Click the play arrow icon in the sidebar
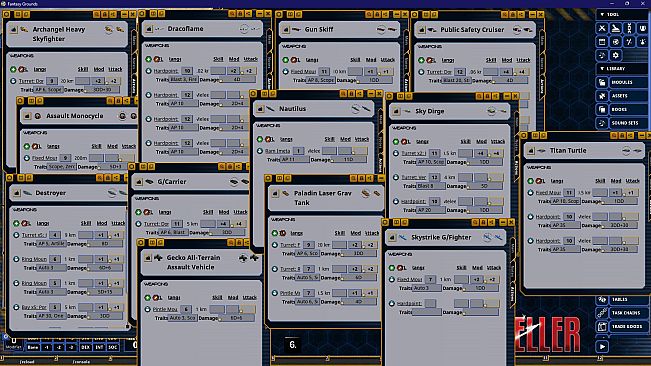The image size is (651, 366). tap(602, 346)
